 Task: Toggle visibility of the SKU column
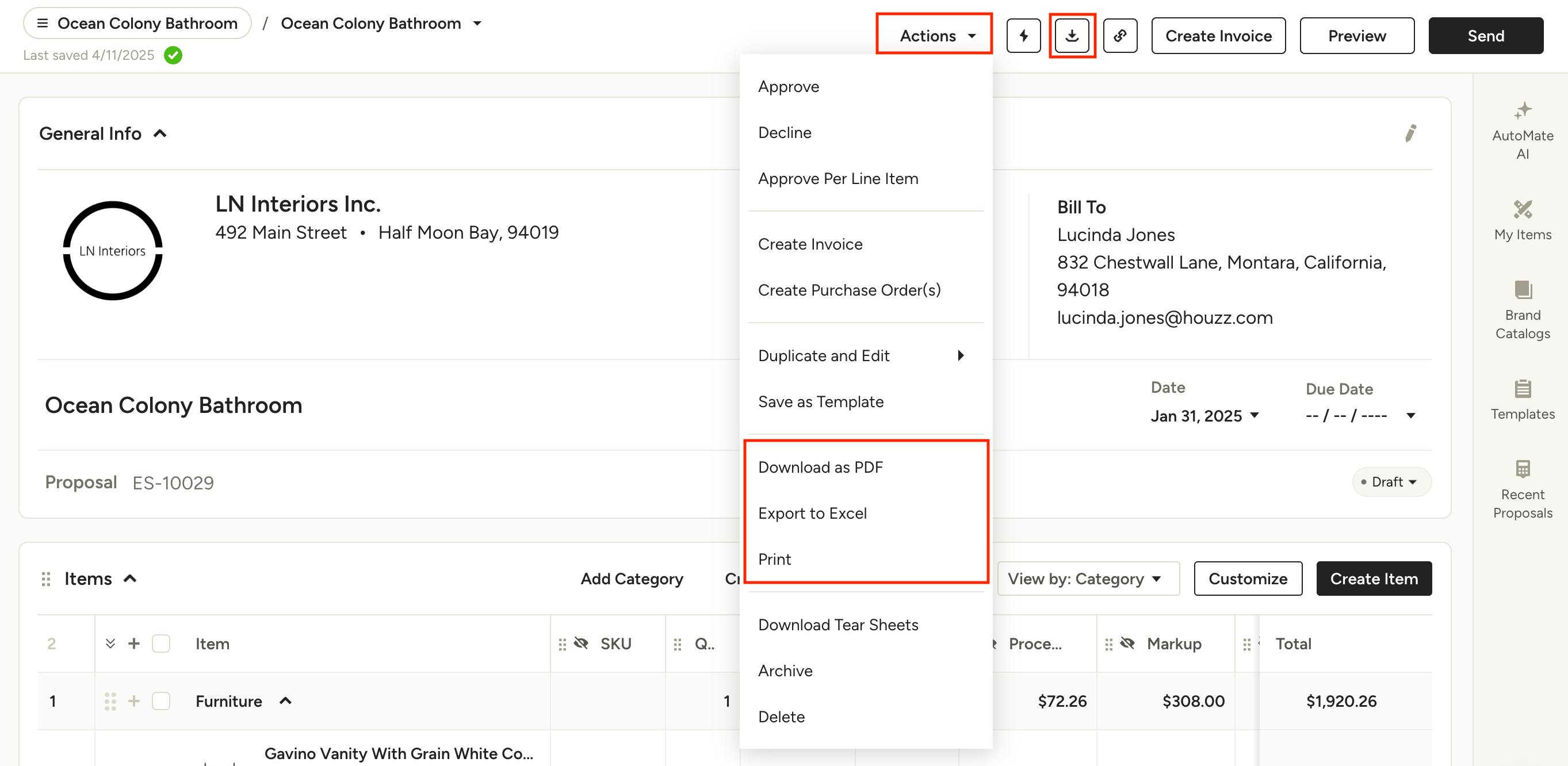coord(582,643)
